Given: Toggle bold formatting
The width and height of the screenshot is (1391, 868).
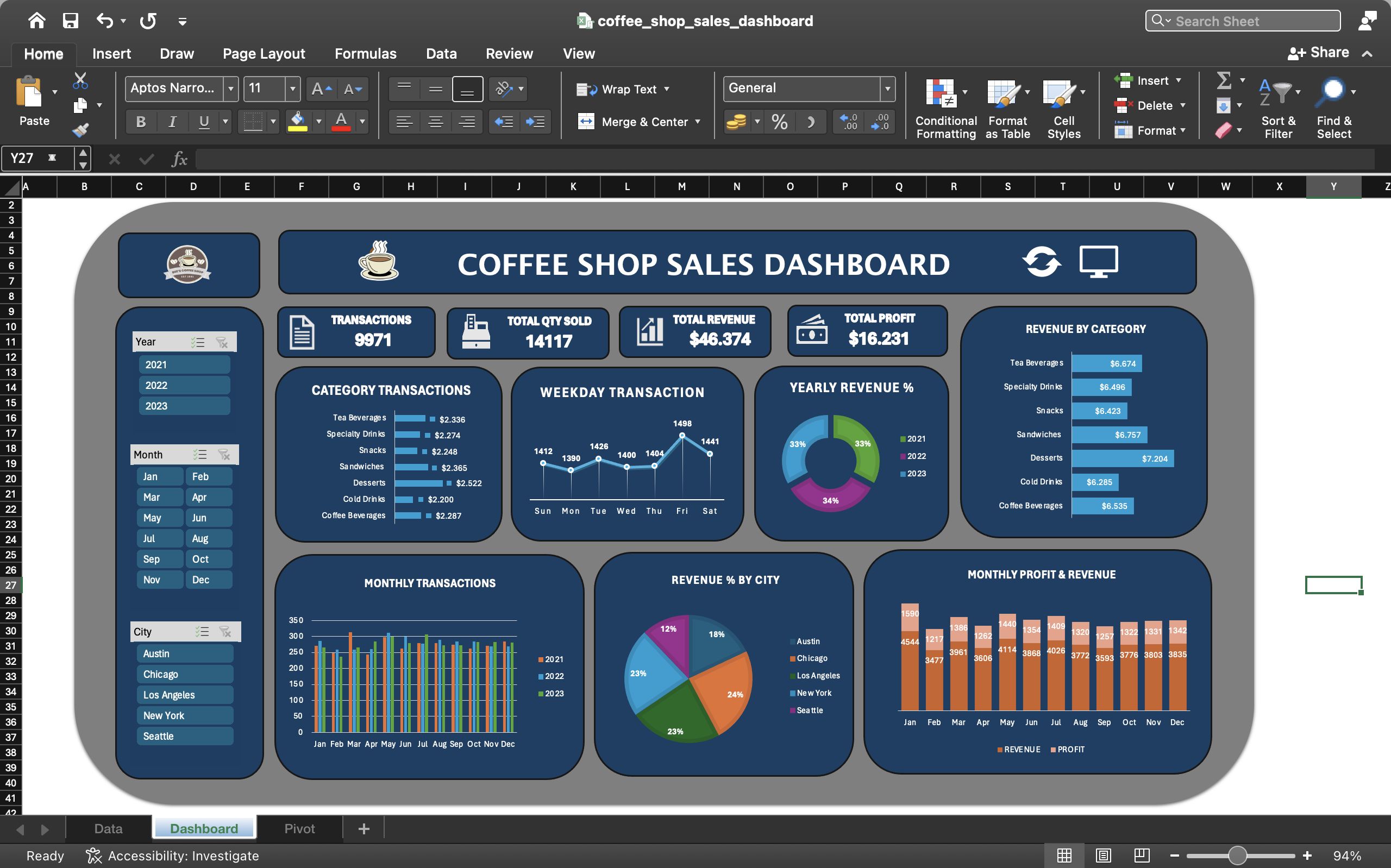Looking at the screenshot, I should coord(141,122).
